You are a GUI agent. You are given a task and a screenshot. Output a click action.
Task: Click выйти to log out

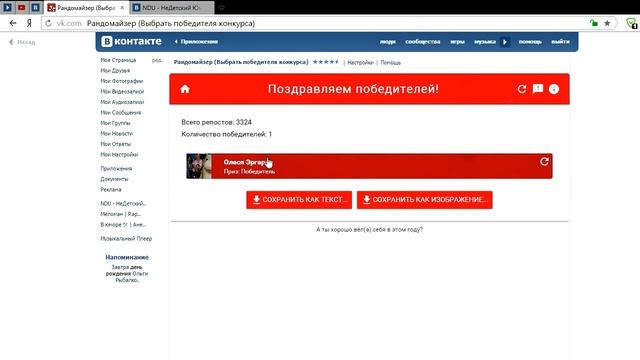tap(560, 42)
